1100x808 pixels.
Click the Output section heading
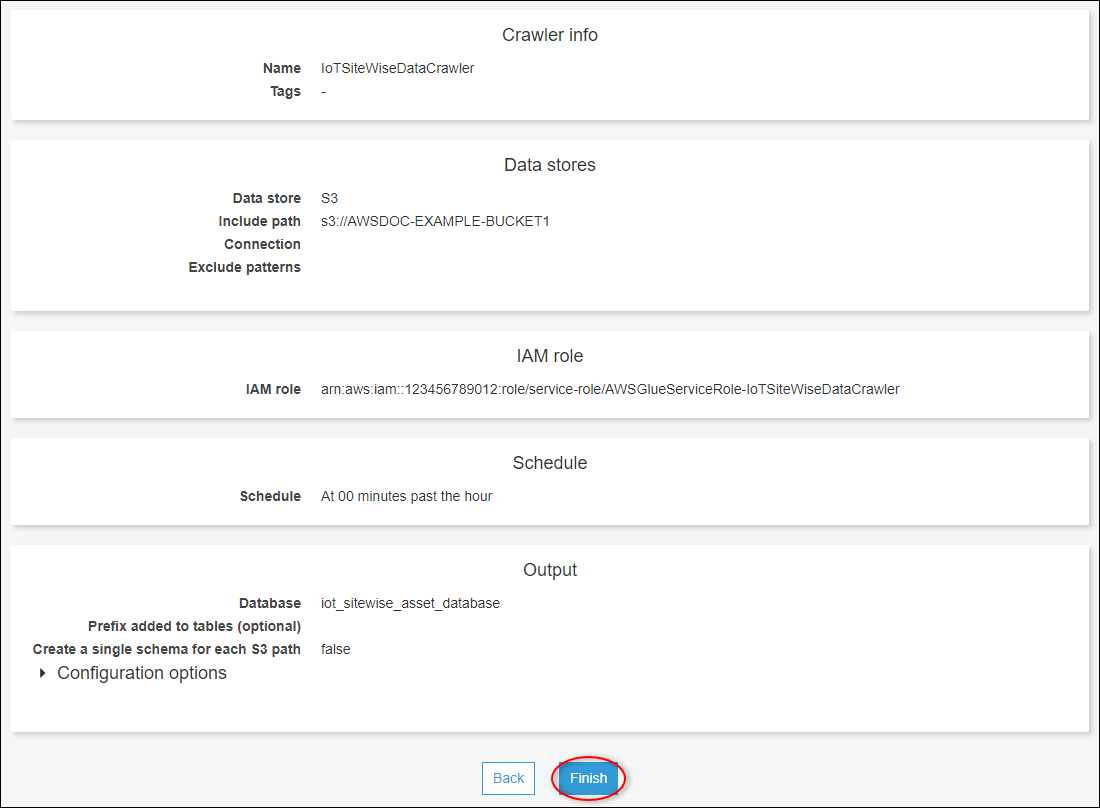549,570
